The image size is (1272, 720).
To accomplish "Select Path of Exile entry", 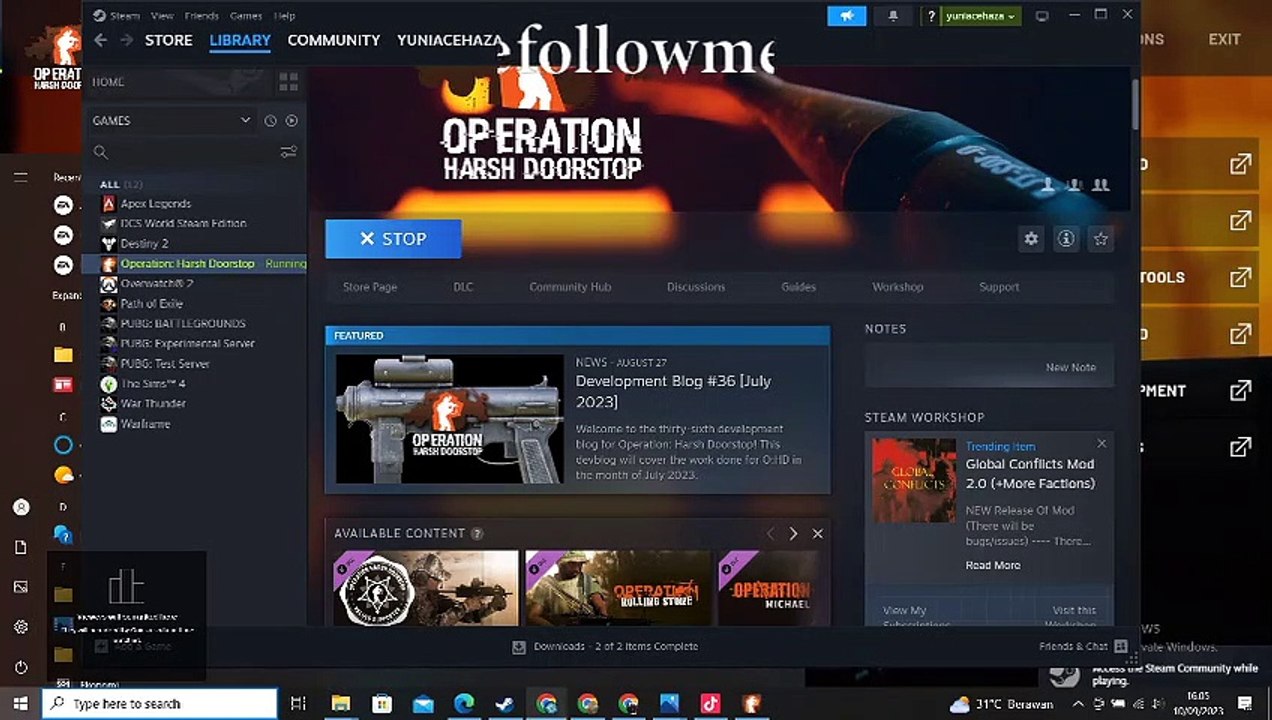I will click(x=152, y=303).
